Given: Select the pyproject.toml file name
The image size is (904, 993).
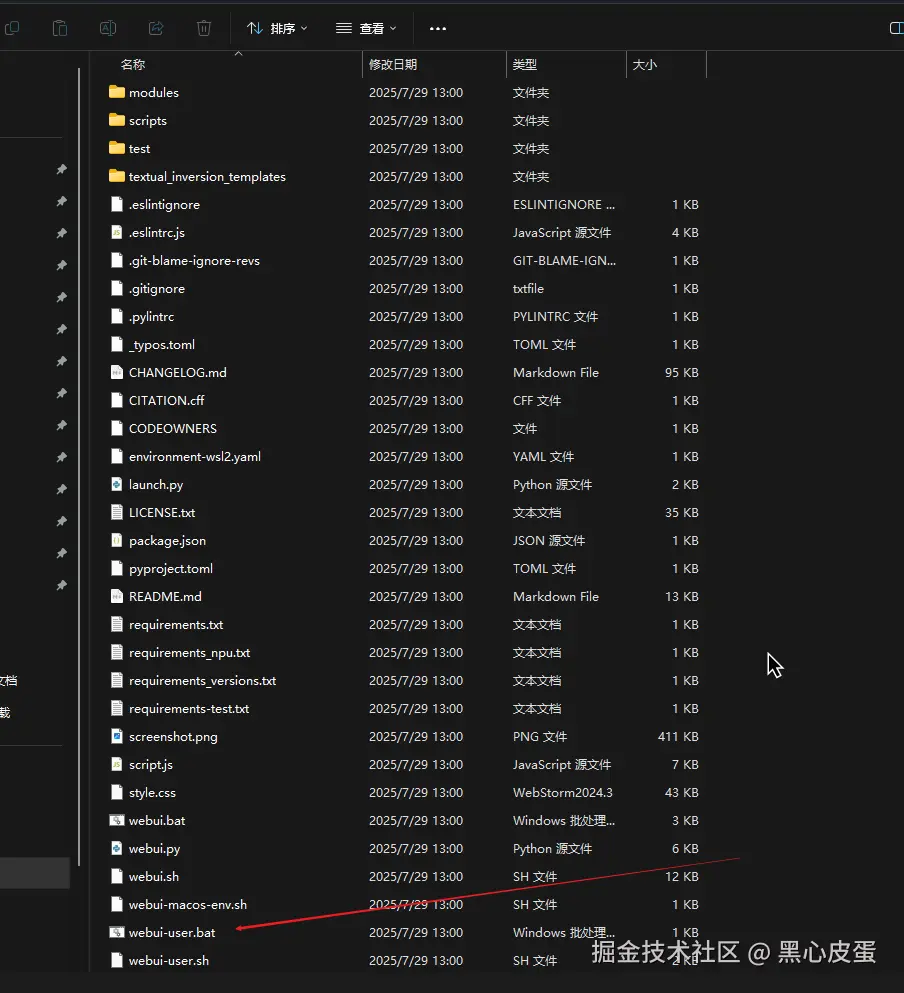Looking at the screenshot, I should [170, 569].
